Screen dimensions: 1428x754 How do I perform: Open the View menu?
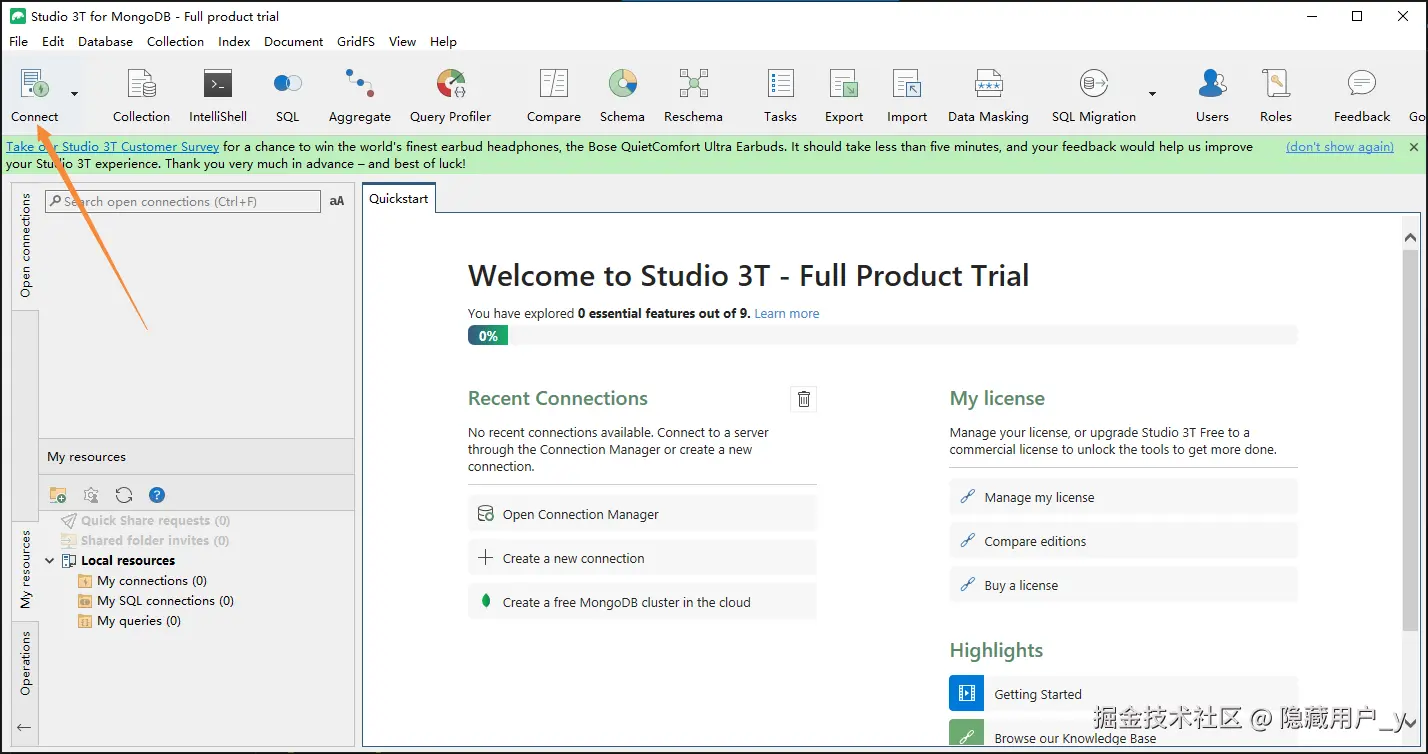pos(402,42)
